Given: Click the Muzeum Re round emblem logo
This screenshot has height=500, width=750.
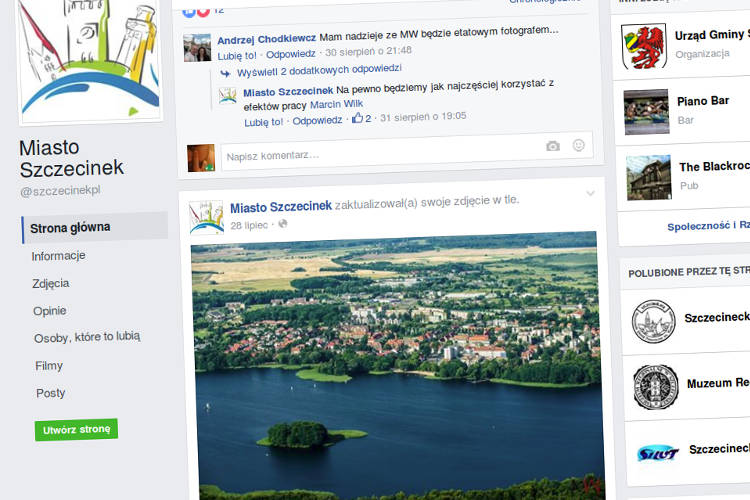Looking at the screenshot, I should [x=656, y=387].
